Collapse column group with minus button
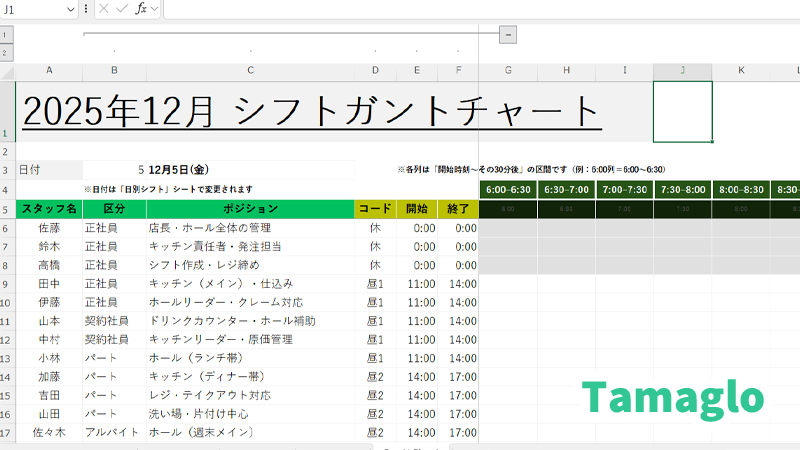 pyautogui.click(x=507, y=34)
